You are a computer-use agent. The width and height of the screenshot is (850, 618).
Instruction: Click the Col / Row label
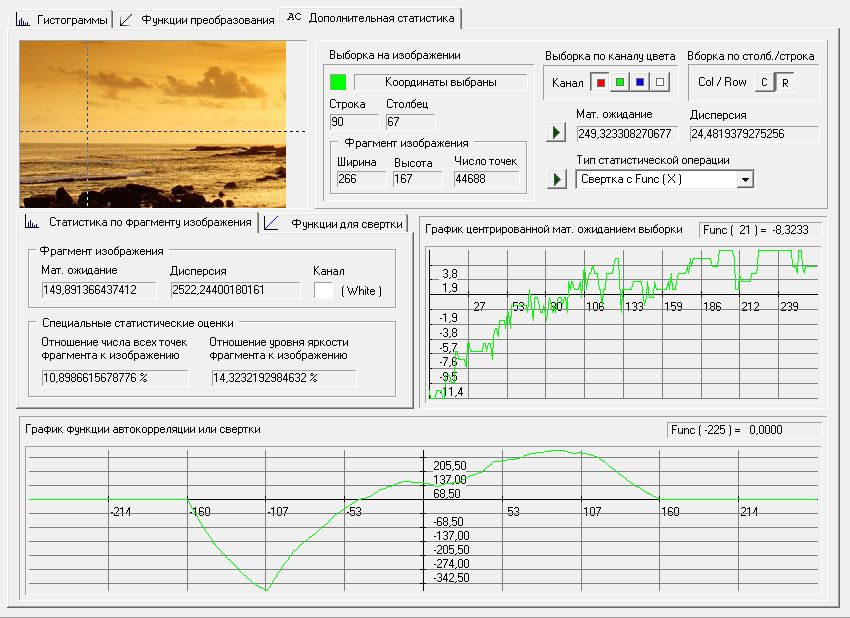click(722, 82)
